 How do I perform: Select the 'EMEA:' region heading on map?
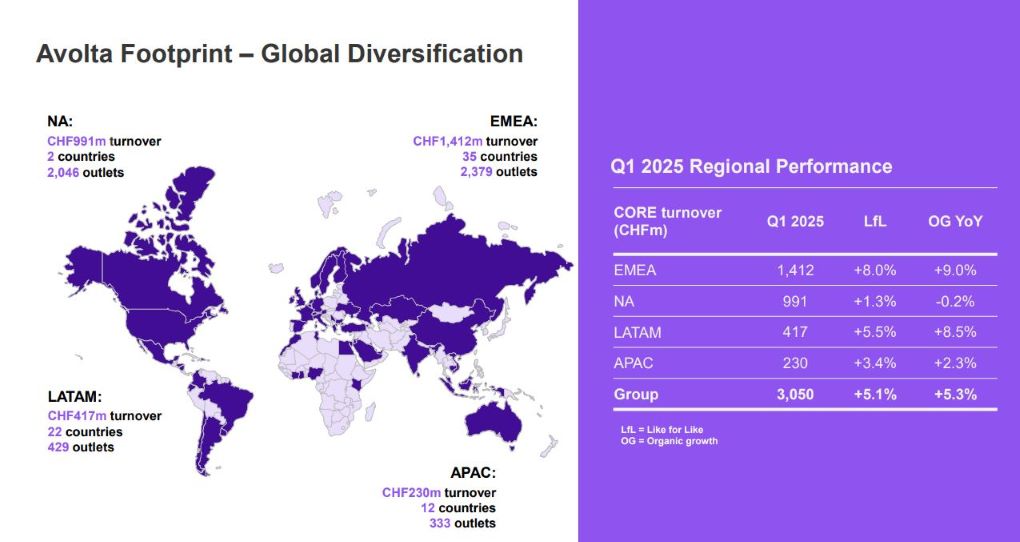[513, 120]
